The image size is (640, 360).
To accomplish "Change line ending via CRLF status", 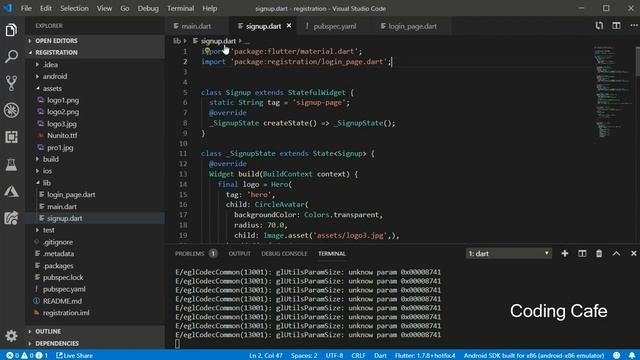I will point(358,356).
